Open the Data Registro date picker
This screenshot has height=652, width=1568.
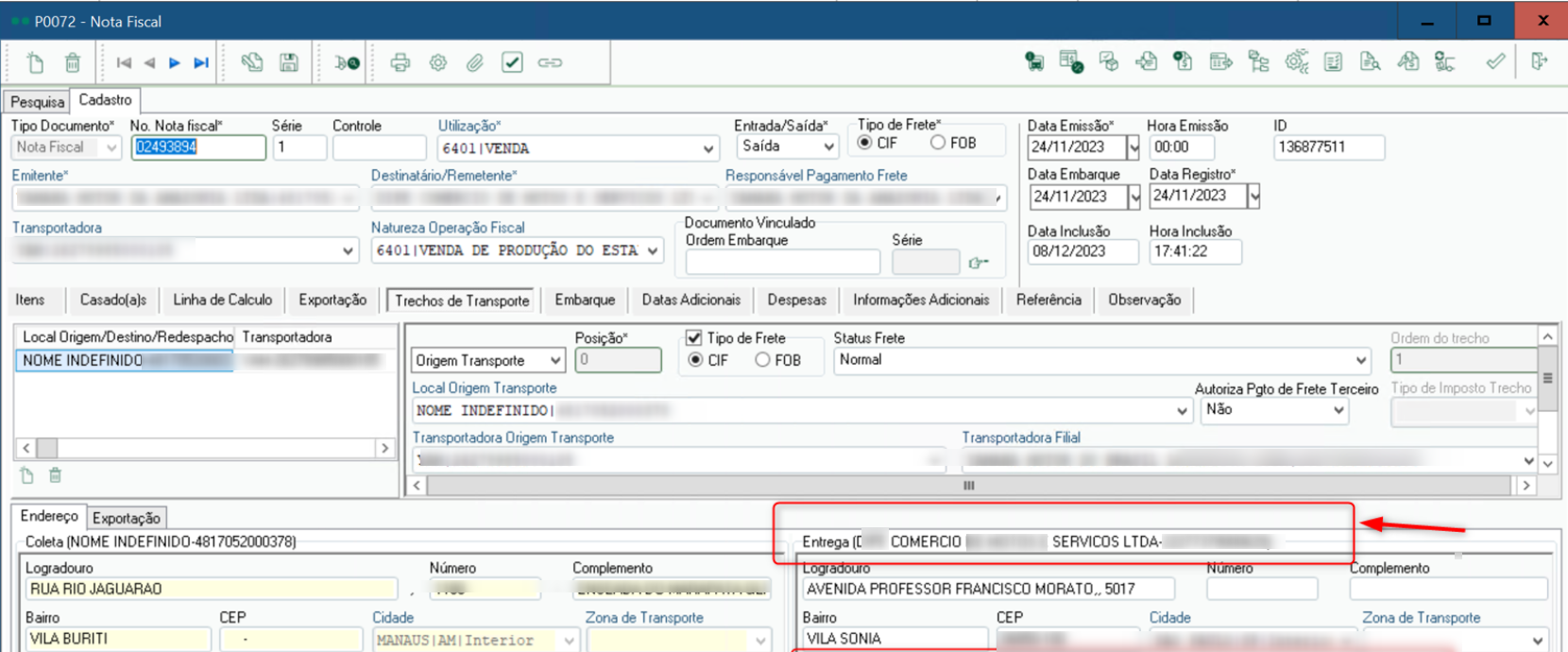[x=1253, y=197]
